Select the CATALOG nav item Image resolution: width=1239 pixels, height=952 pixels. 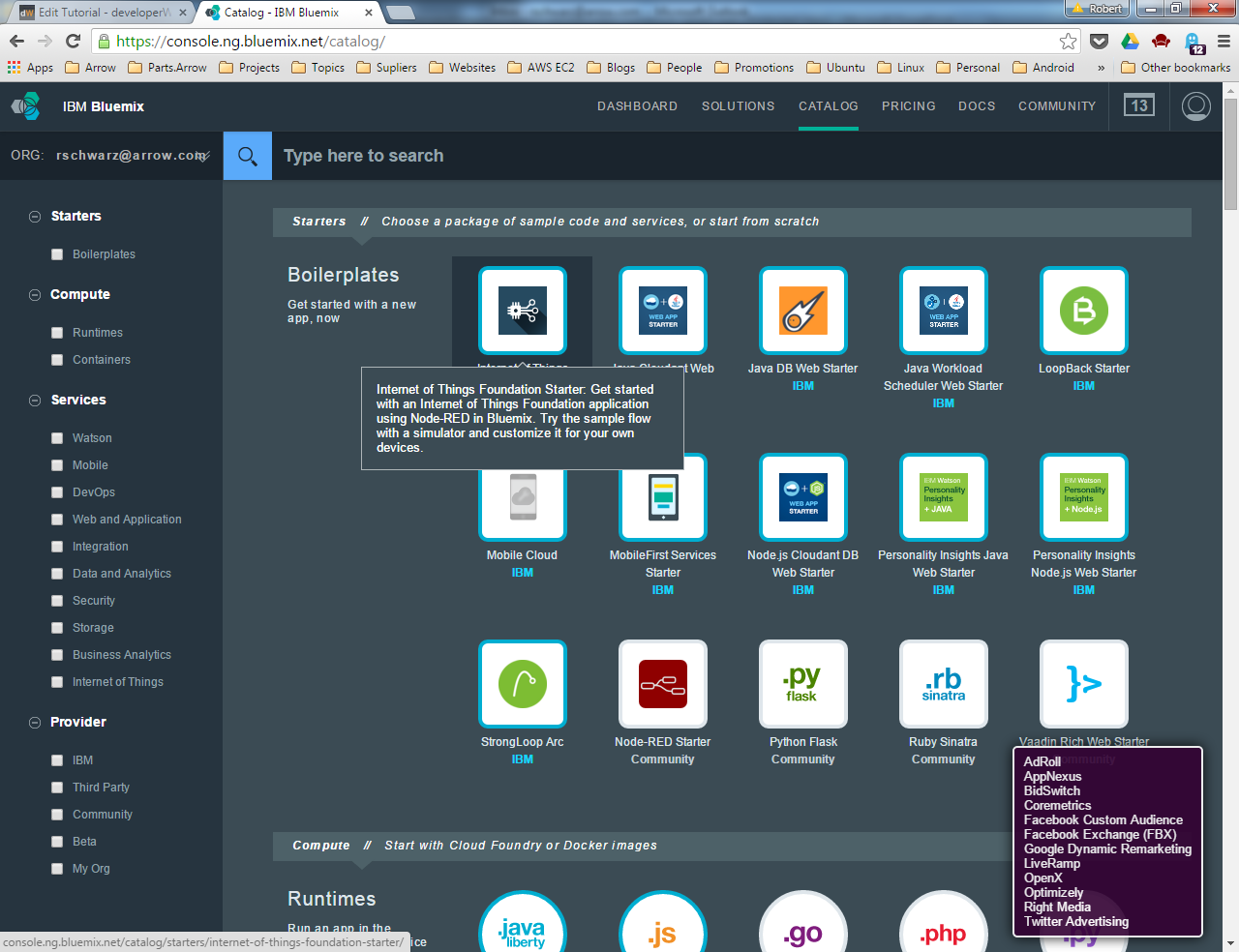[x=828, y=106]
